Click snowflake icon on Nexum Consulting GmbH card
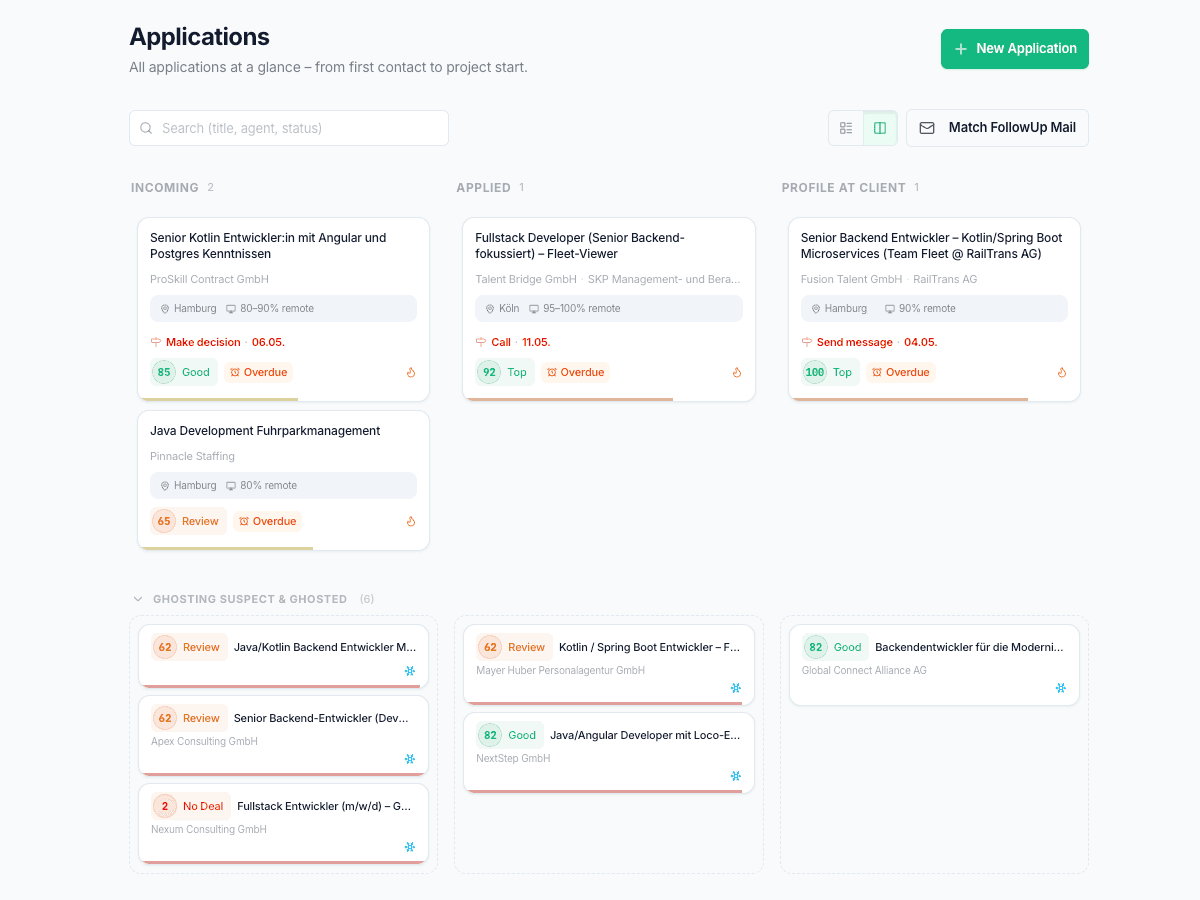Viewport: 1200px width, 900px height. point(410,847)
